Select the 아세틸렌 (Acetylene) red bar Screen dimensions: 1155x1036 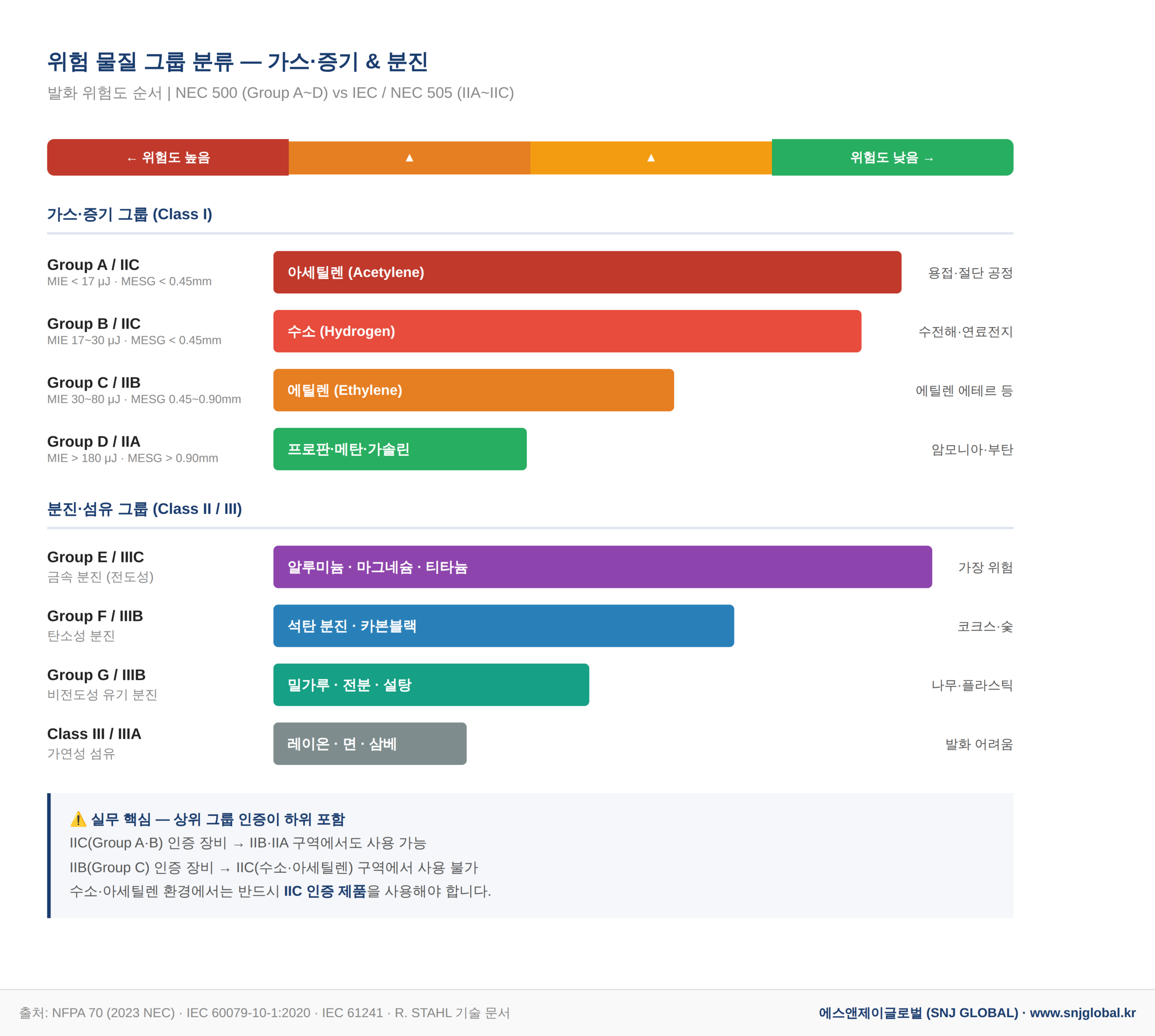(x=587, y=273)
